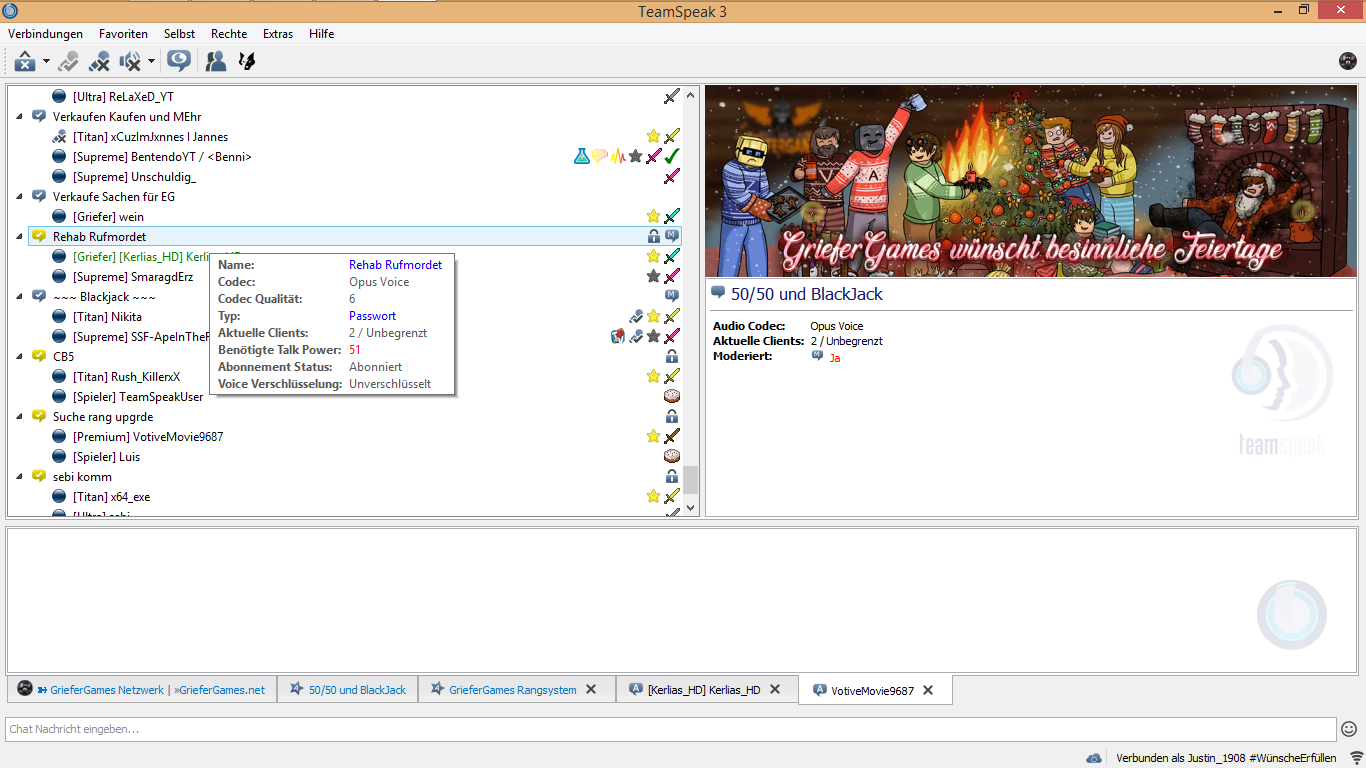Open the subscribe-all-channels eye bubble icon

click(179, 62)
